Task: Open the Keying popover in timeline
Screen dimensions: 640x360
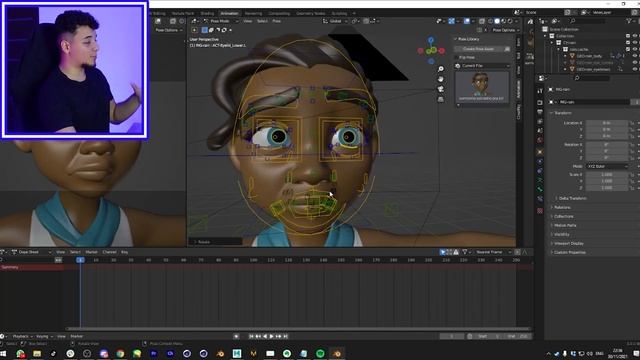Action: [x=44, y=336]
